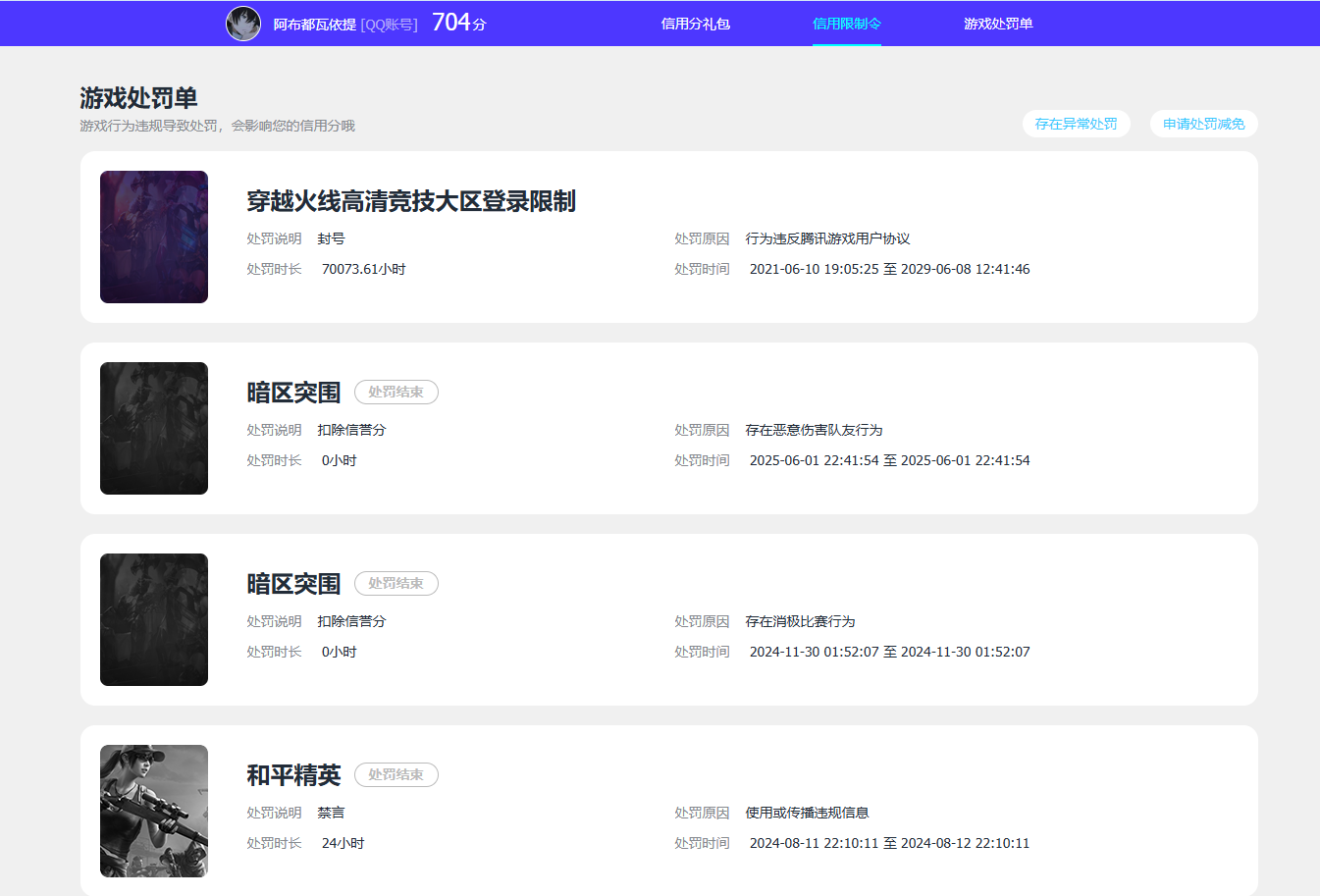Click the 暗区突围 title with 存在消极比赛行为

click(x=293, y=584)
